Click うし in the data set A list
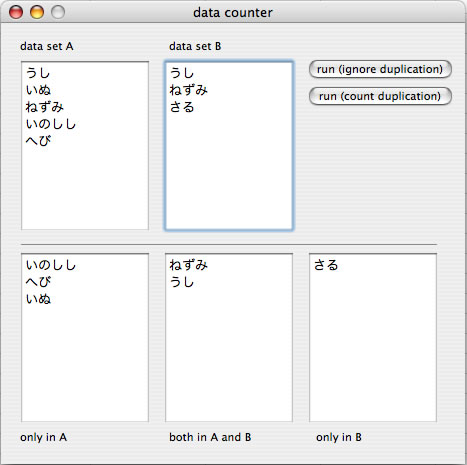Screen dimensions: 467x465 38,73
